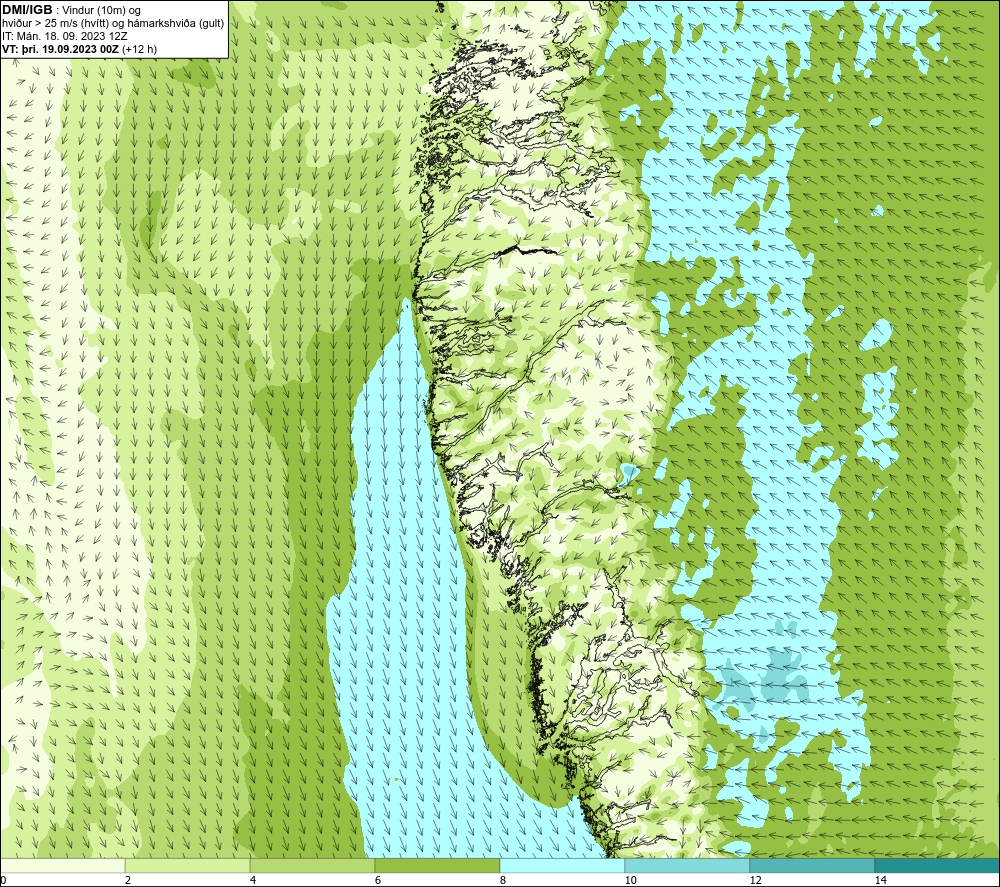Image resolution: width=1000 pixels, height=887 pixels.
Task: Click the 0–2 m/s palest color swatch
Action: pos(62,866)
